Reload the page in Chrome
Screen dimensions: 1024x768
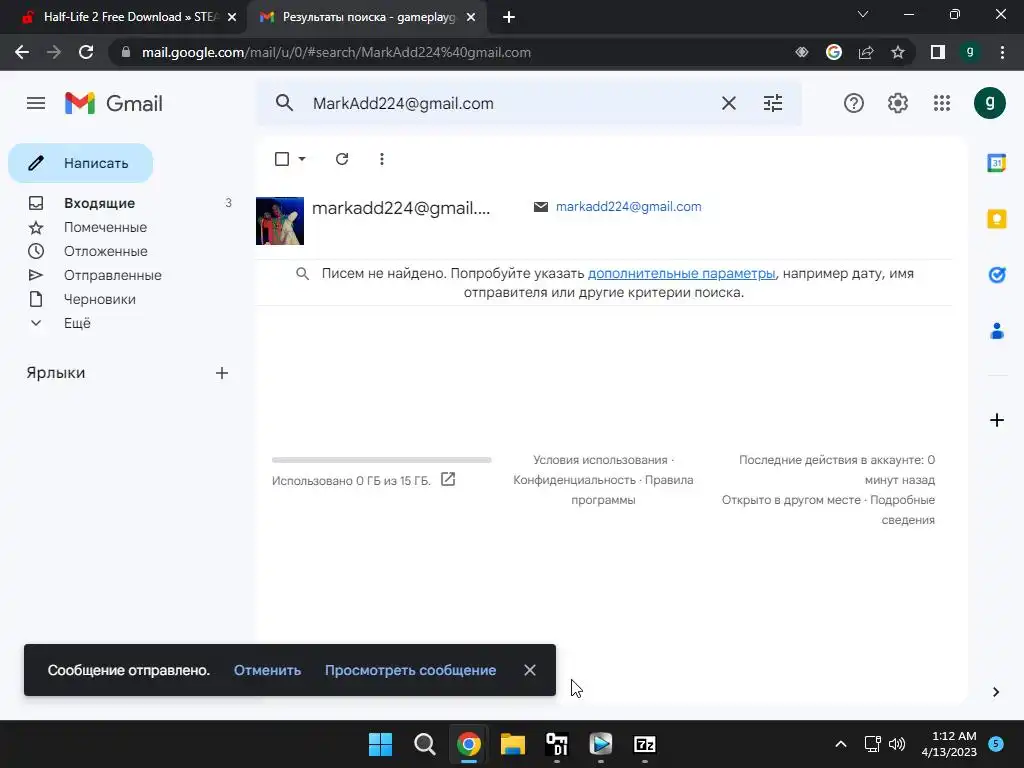[86, 52]
